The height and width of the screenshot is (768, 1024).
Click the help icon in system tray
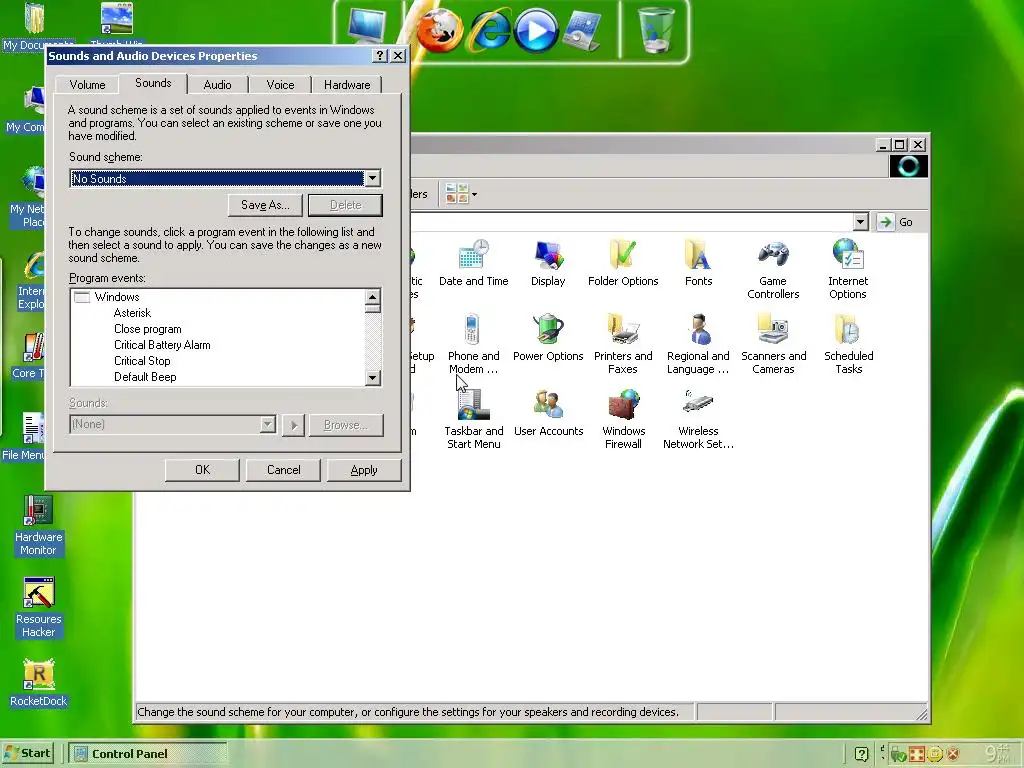click(x=861, y=754)
